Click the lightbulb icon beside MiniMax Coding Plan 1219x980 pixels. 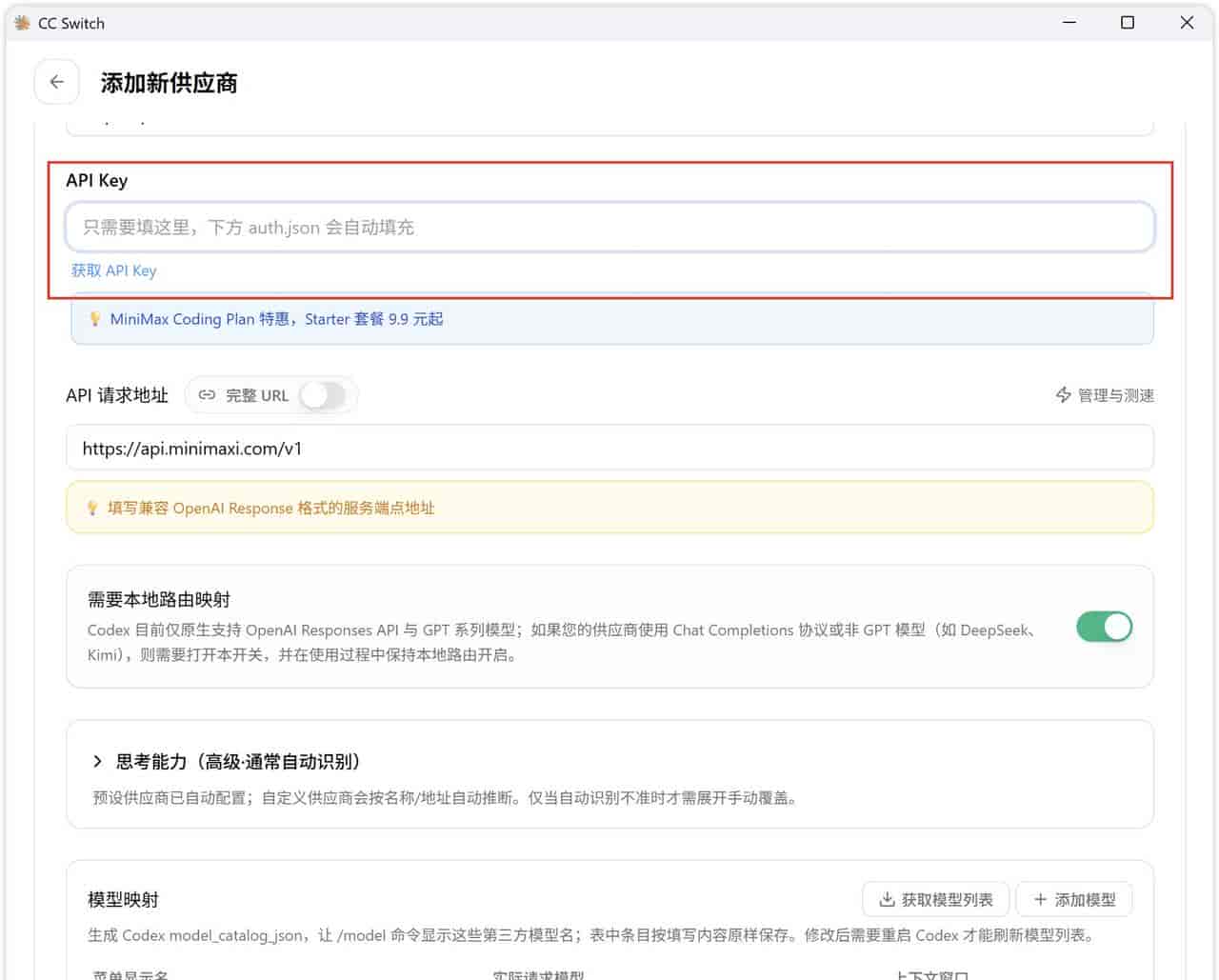click(94, 319)
